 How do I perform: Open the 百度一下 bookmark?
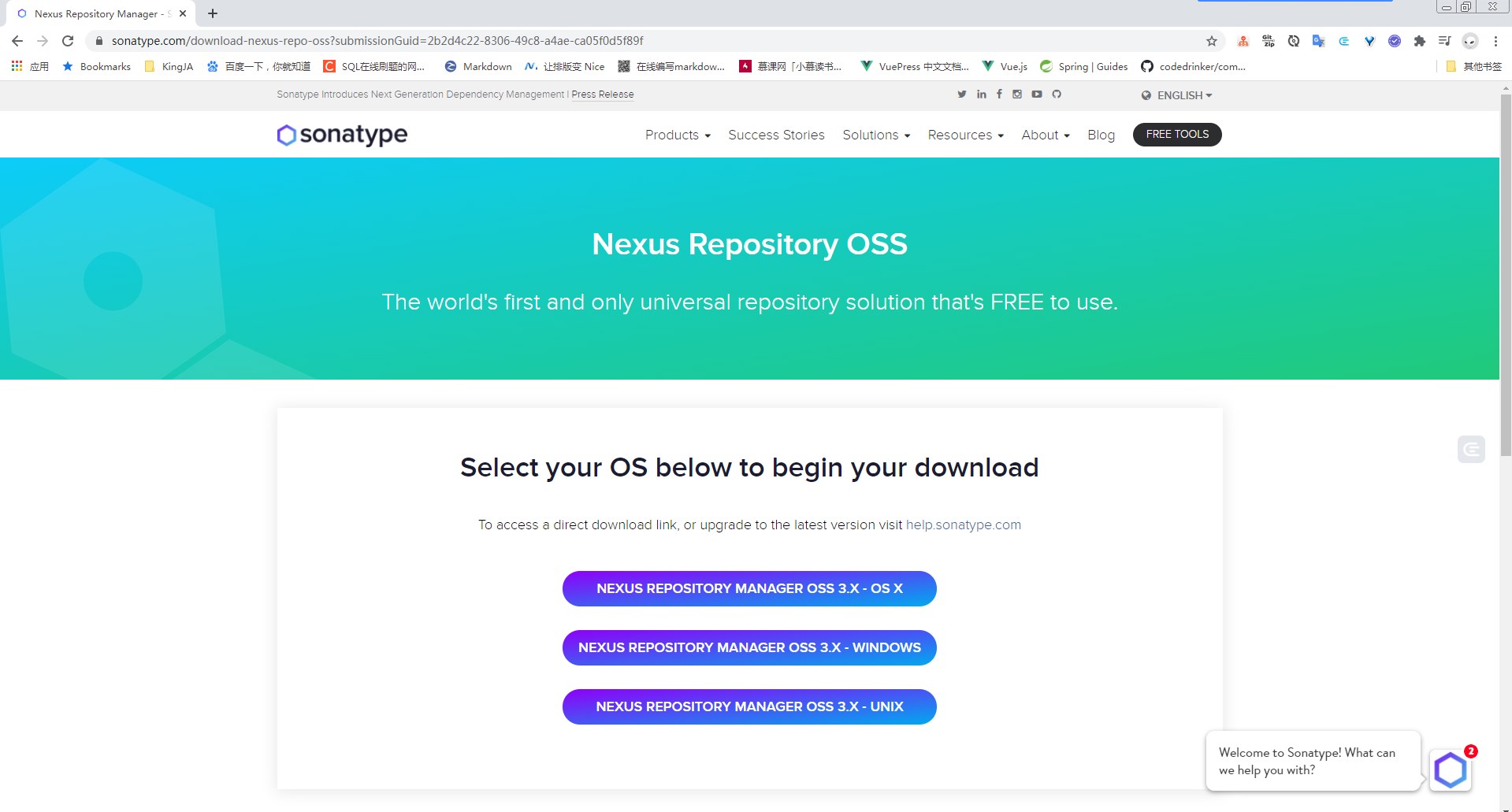[258, 67]
